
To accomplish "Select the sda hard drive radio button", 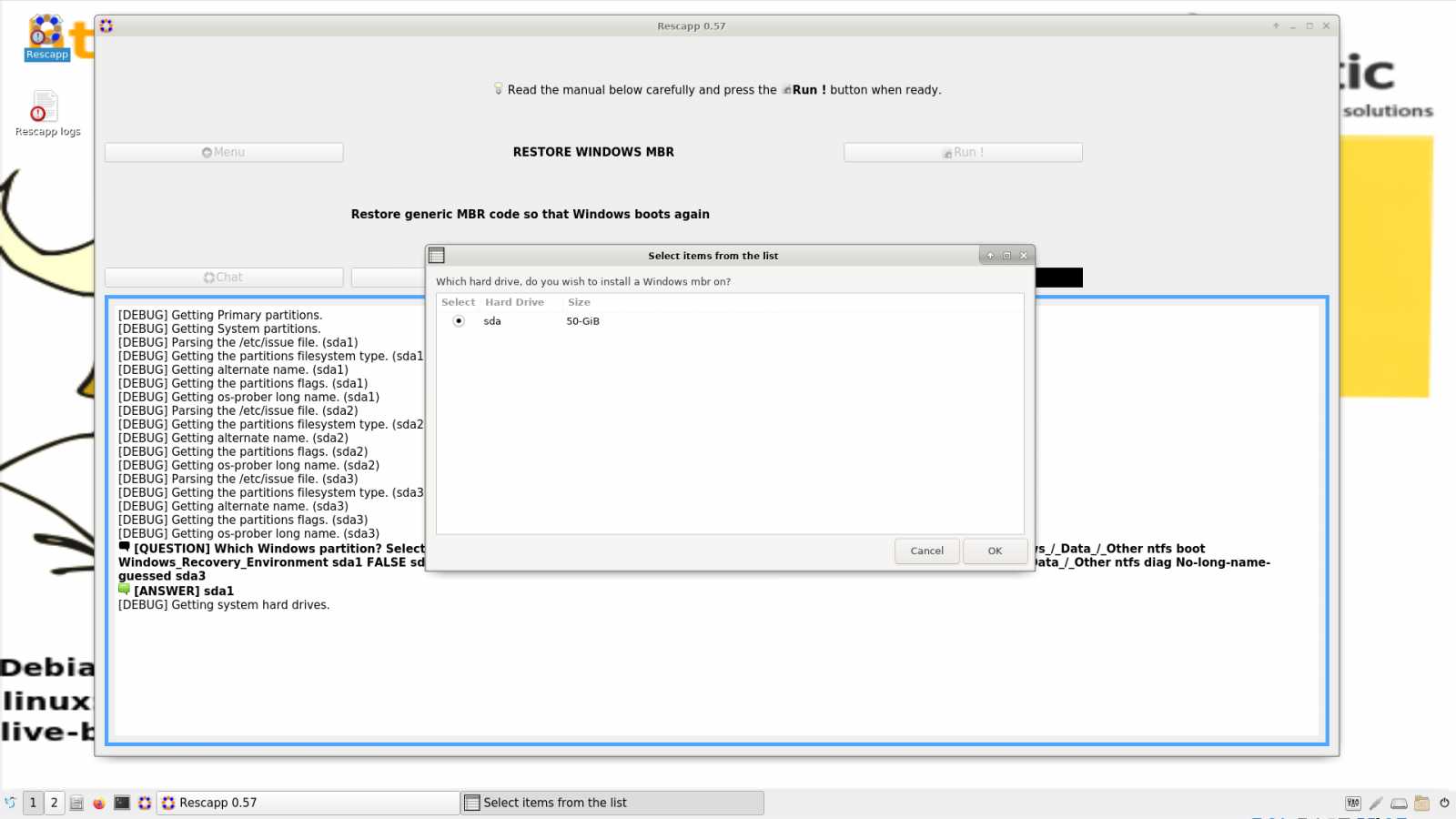I will (459, 321).
